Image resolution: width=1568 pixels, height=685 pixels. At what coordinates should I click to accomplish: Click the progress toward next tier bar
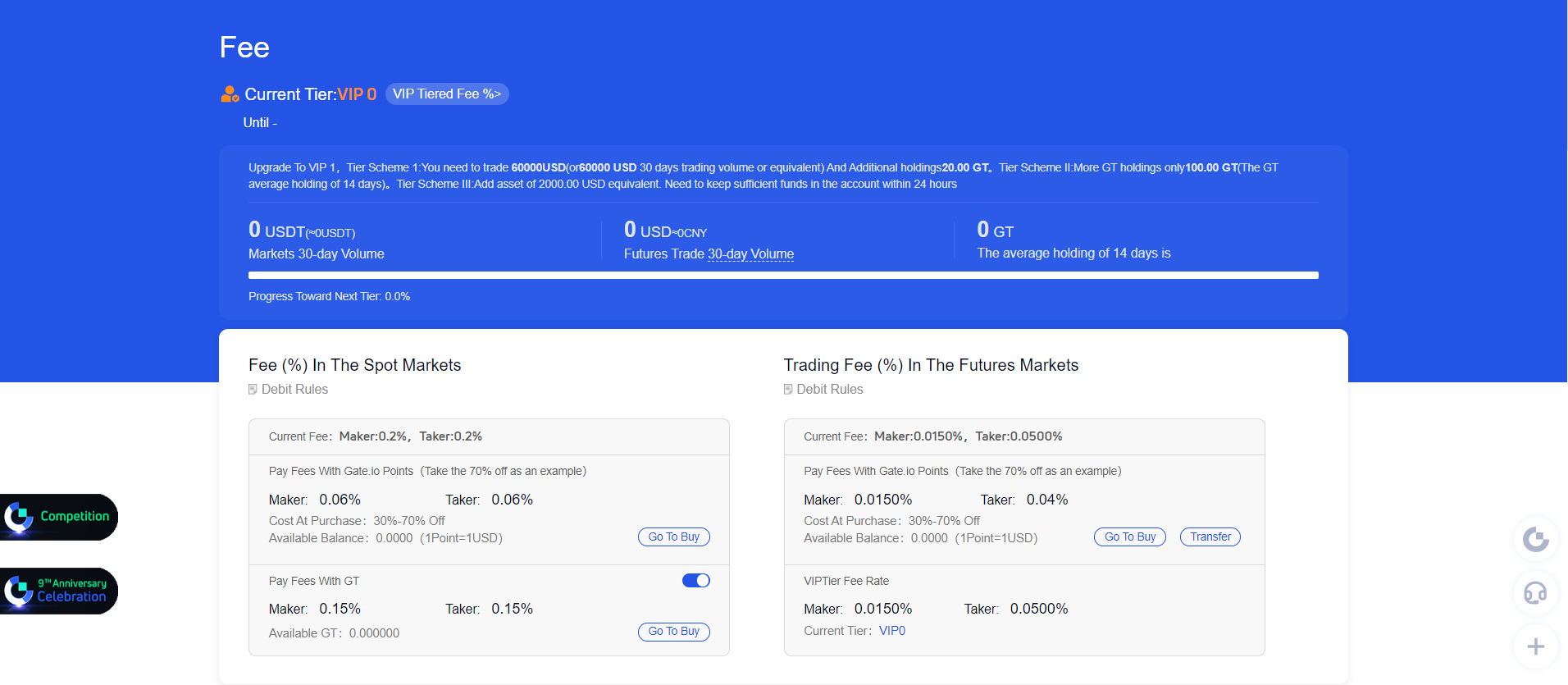click(783, 276)
